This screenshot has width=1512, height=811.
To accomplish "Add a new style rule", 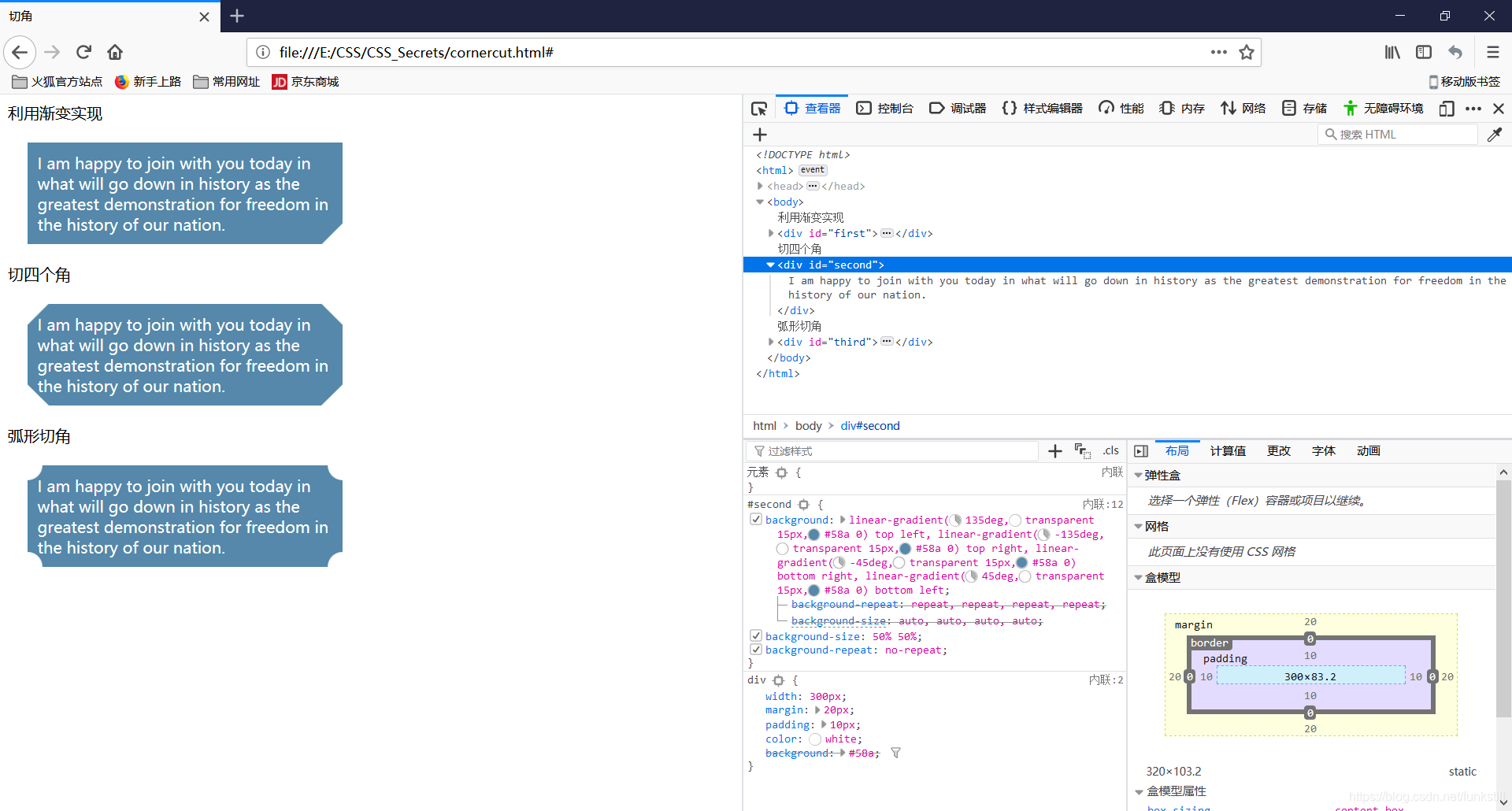I will coord(1055,450).
